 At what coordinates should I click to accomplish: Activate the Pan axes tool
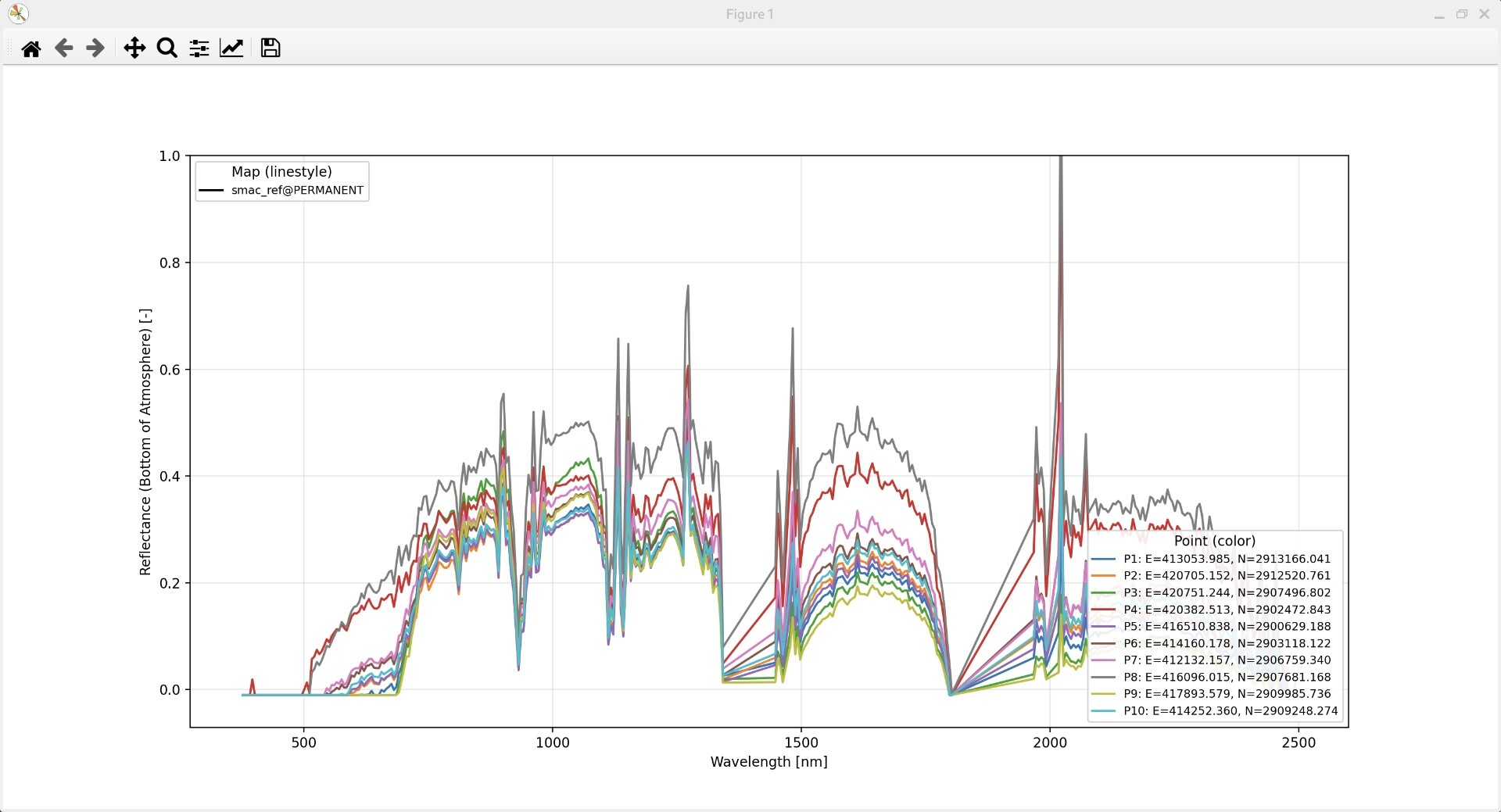pyautogui.click(x=134, y=48)
